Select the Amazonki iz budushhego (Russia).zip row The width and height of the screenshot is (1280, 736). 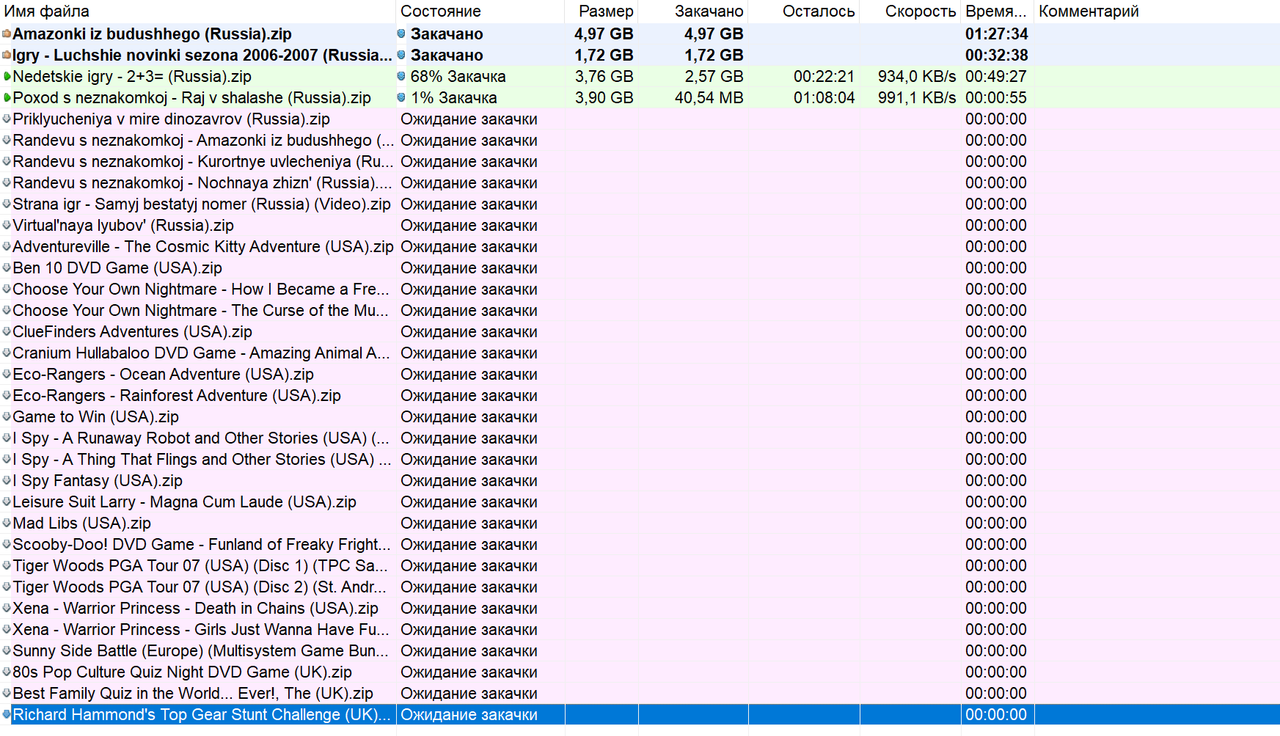click(640, 34)
